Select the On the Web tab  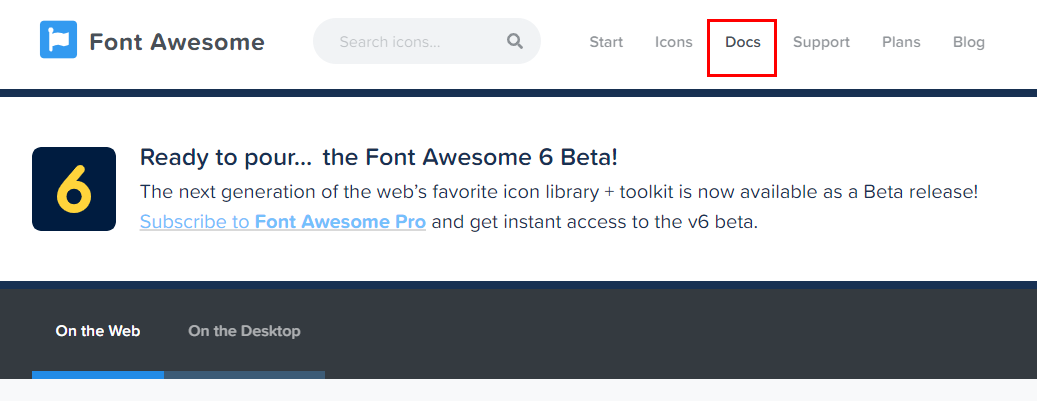[x=98, y=330]
